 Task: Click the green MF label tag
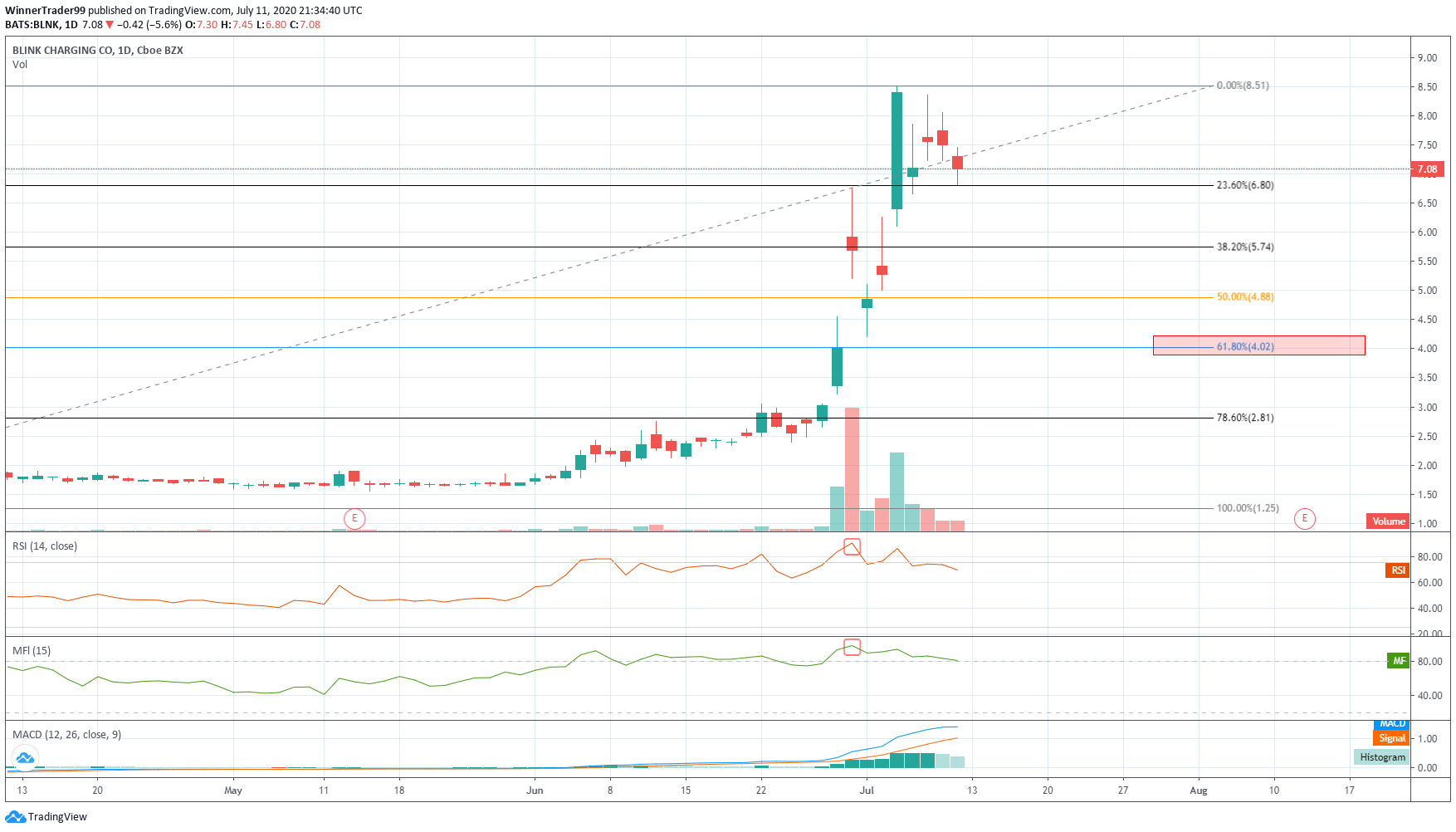tap(1399, 661)
